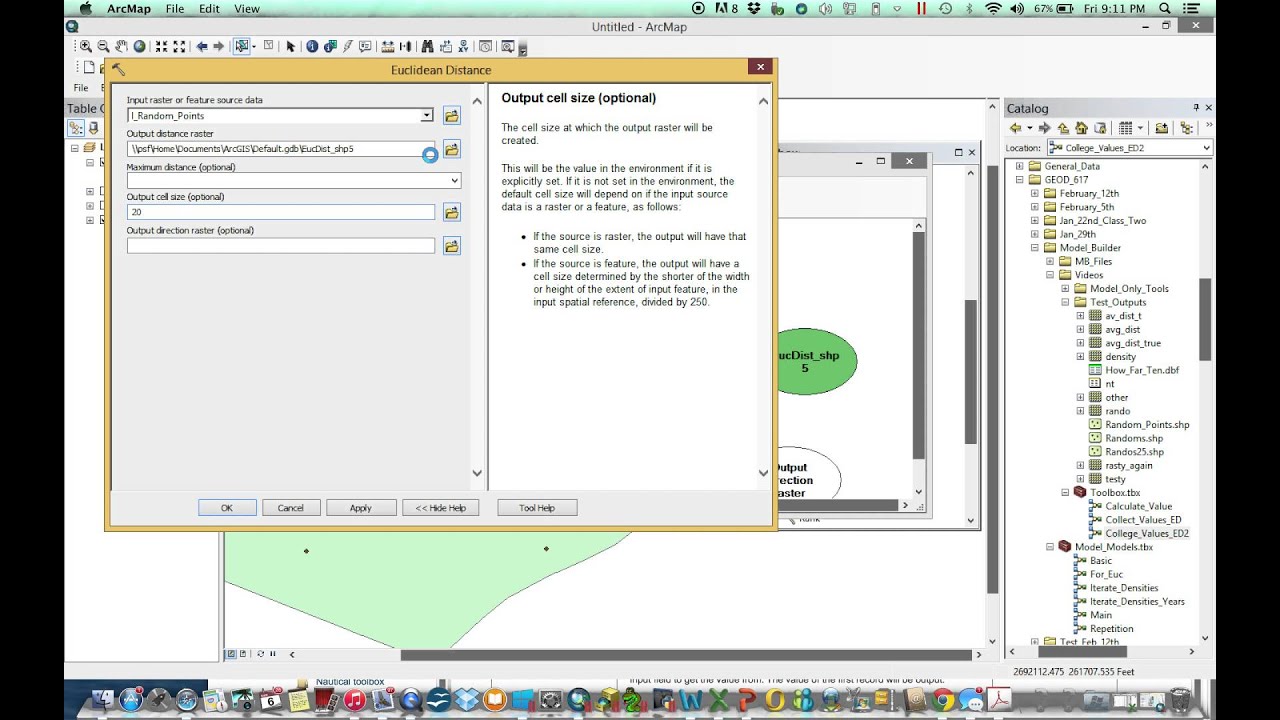The height and width of the screenshot is (720, 1280).
Task: Expand General_Data folder in Catalog
Action: [1020, 166]
